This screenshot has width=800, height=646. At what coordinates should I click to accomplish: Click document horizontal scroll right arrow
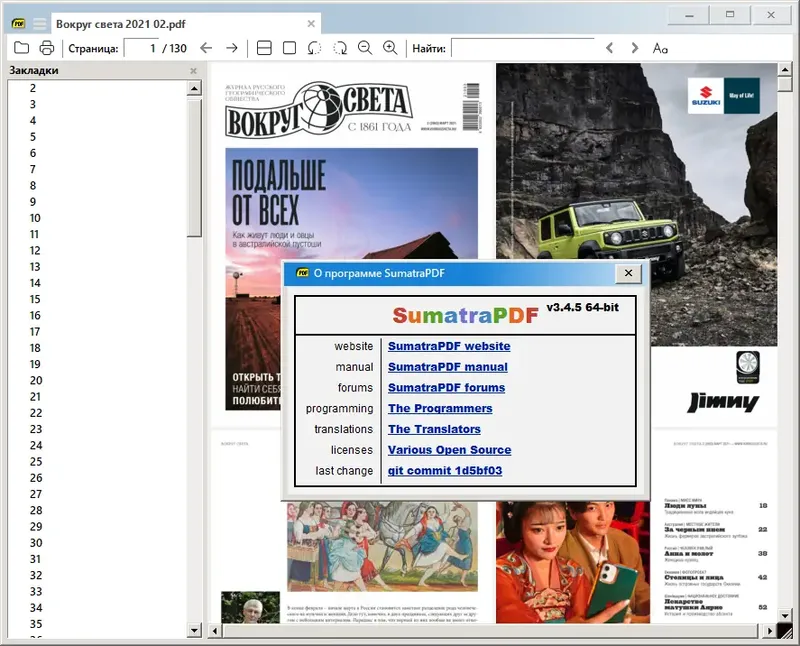pos(770,631)
